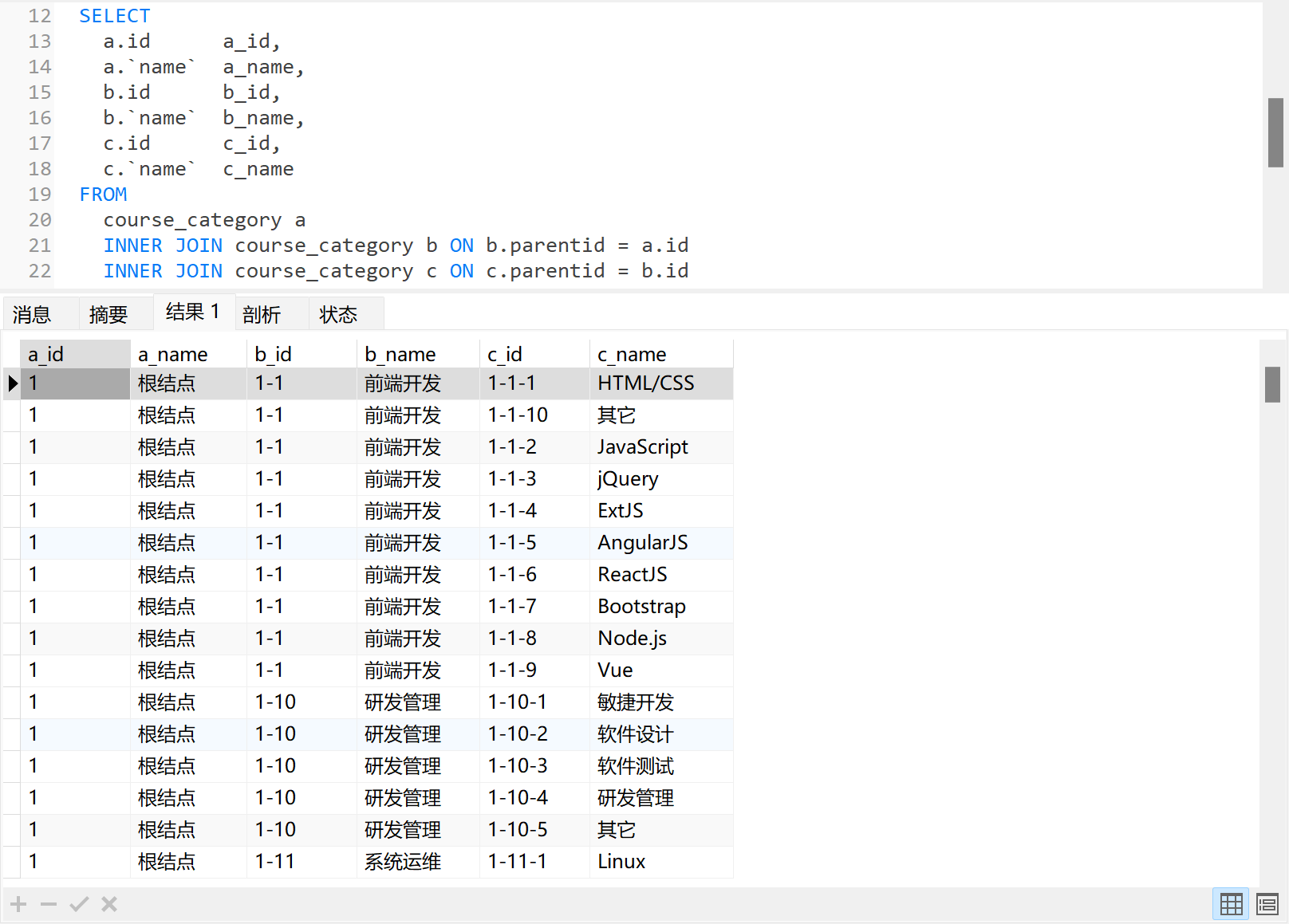Switch to form view icon

(1267, 904)
